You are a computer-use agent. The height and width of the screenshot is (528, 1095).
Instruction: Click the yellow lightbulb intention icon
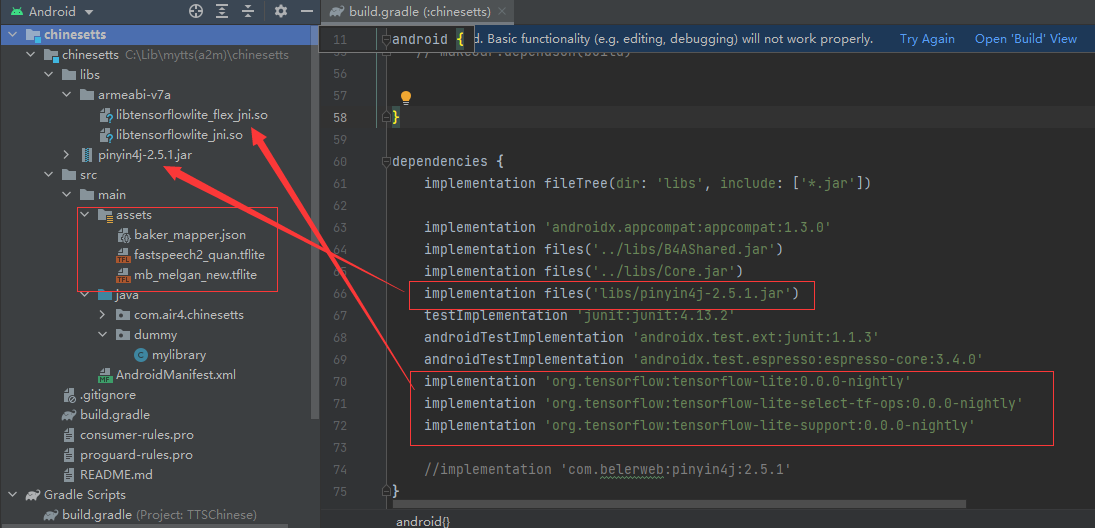point(405,97)
